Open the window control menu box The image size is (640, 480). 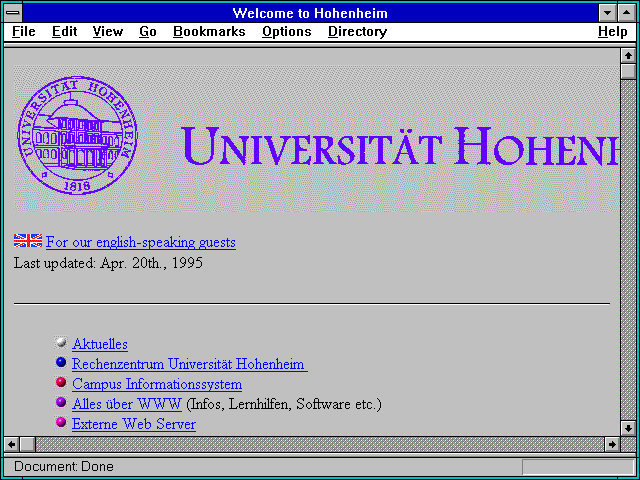[x=13, y=13]
